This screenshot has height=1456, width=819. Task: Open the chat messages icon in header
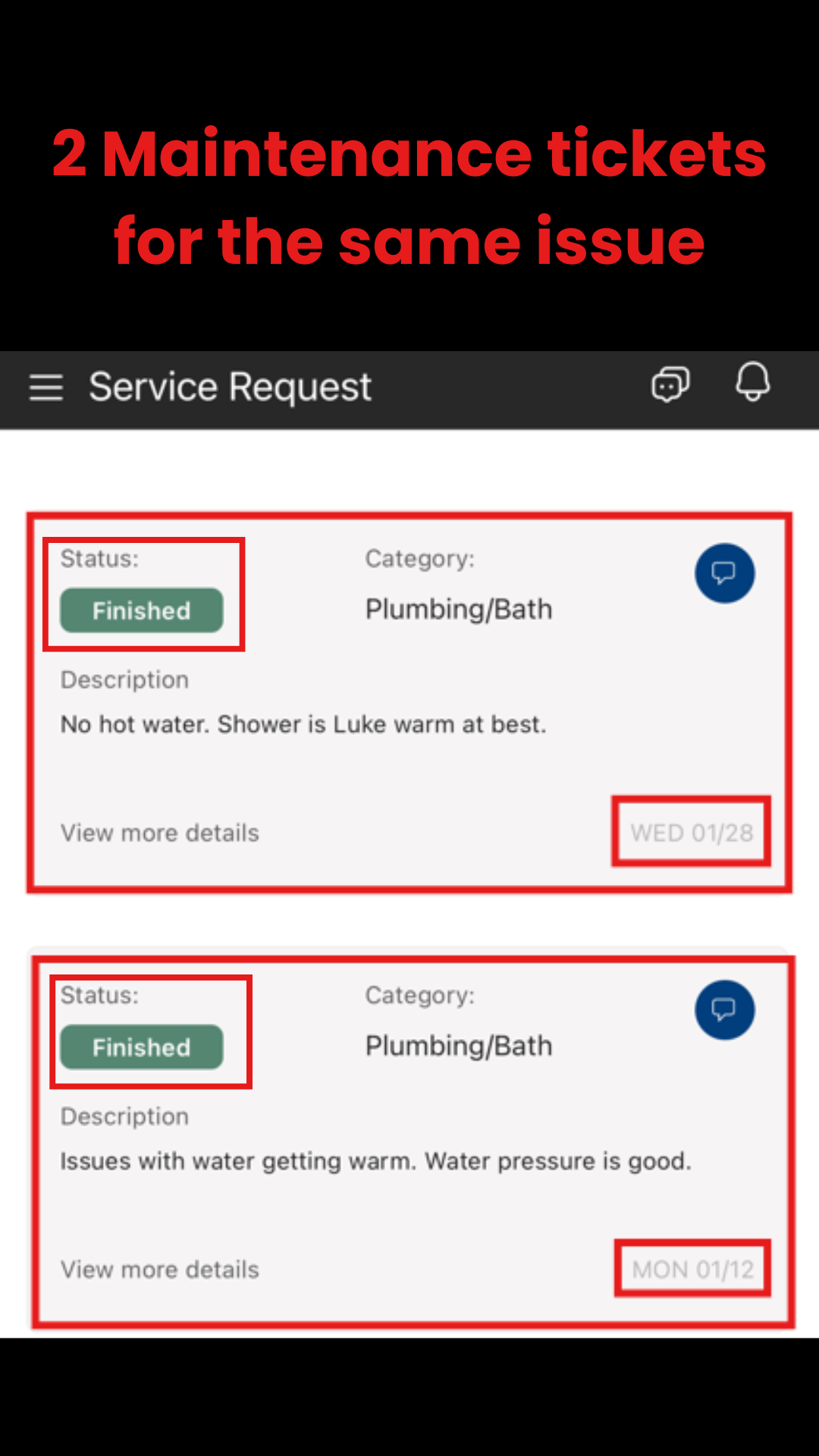[670, 384]
